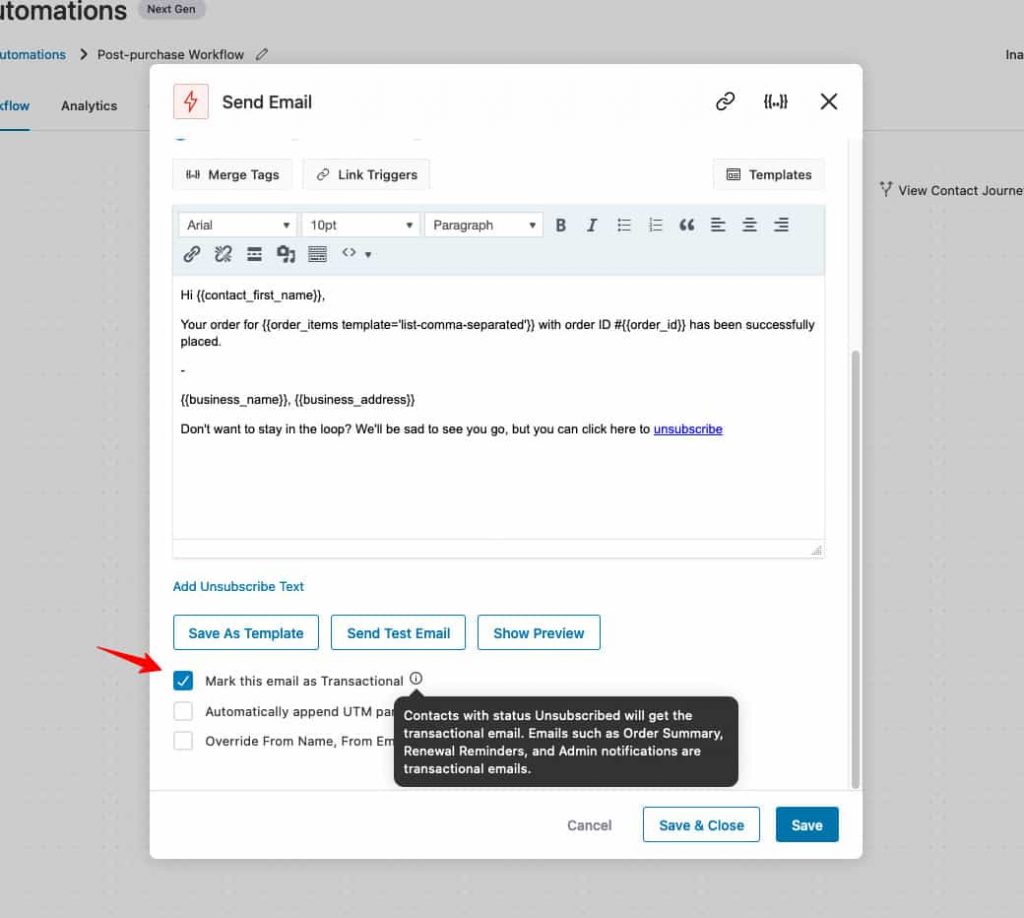Open merge tags via curly braces header icon

775,101
